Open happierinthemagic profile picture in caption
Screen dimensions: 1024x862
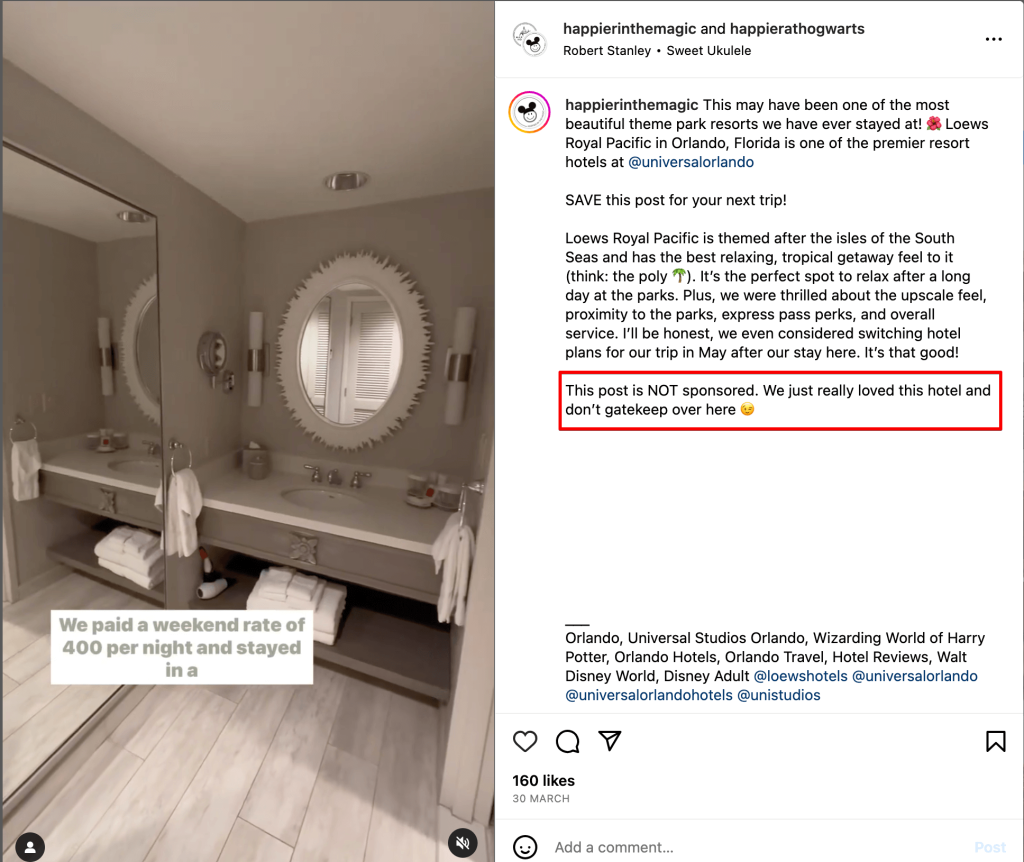530,112
